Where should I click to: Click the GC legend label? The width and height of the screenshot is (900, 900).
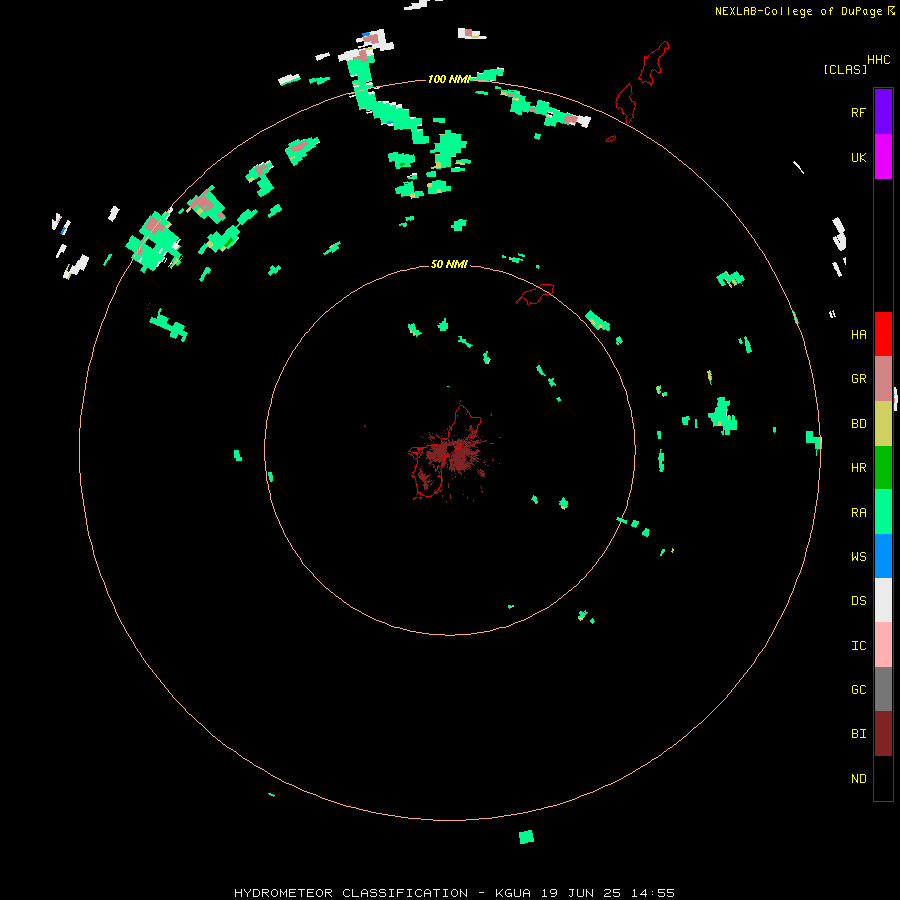pyautogui.click(x=858, y=689)
